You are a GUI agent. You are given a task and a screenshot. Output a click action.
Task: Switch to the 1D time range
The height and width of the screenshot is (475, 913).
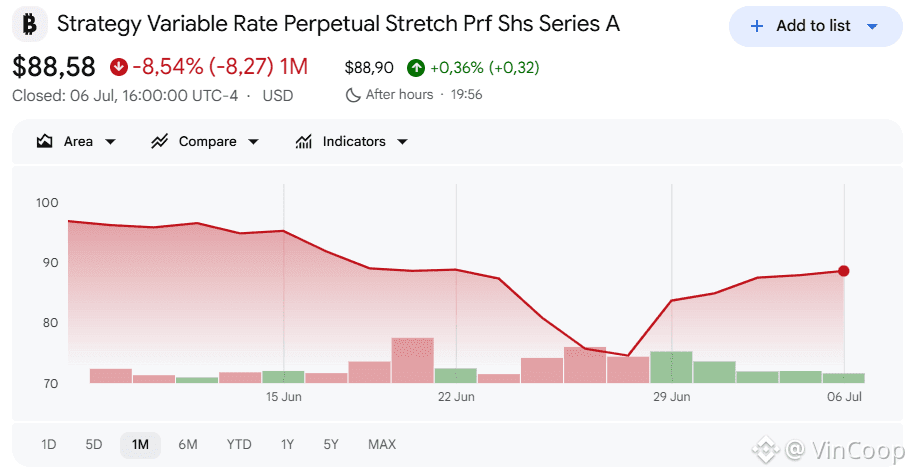(49, 445)
